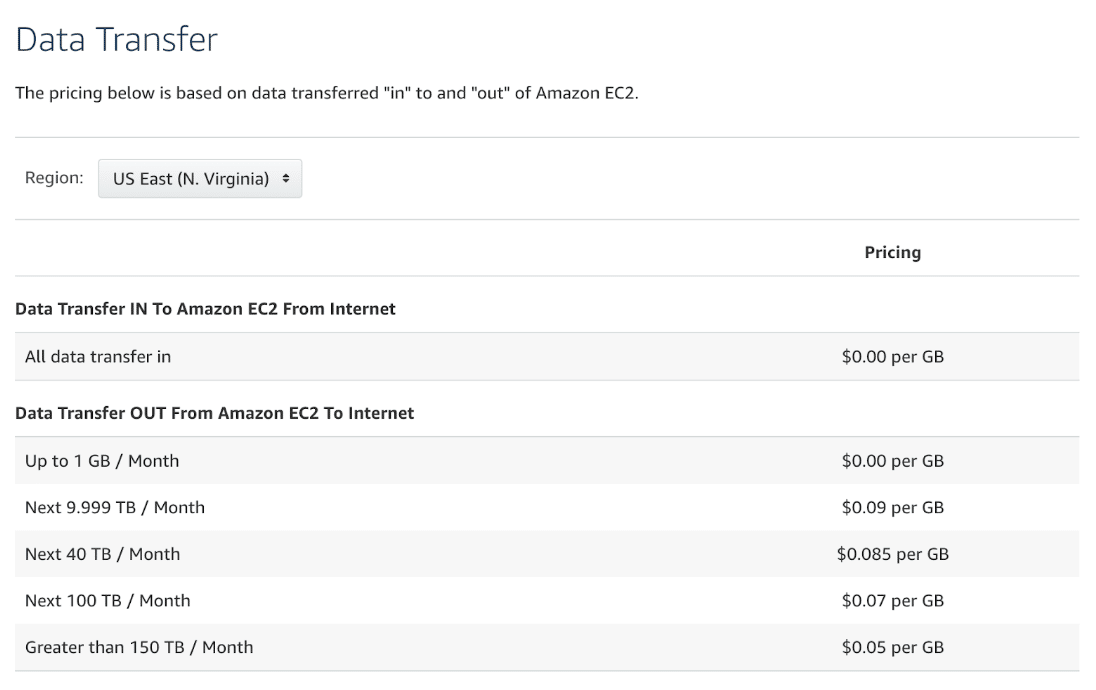Select the "Greater than 150 TB / Month" row label
The height and width of the screenshot is (690, 1096).
[139, 647]
